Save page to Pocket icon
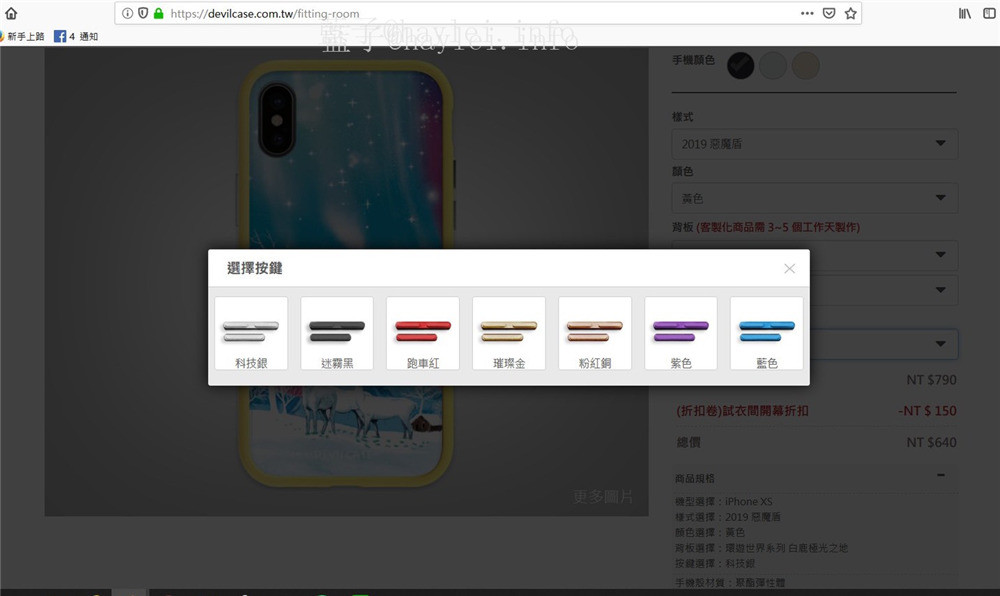 point(829,13)
